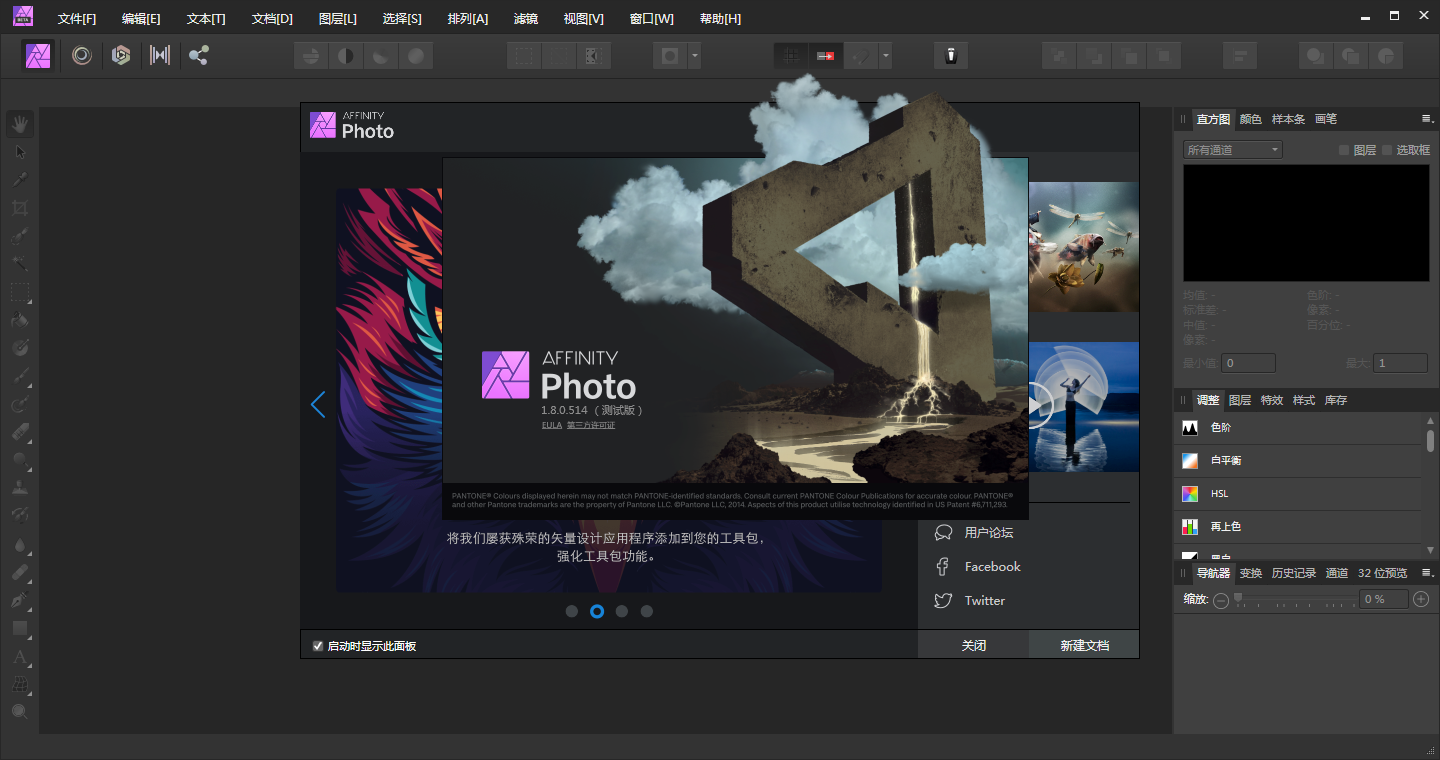Select the Colour Picker eyedropper tool

point(20,180)
